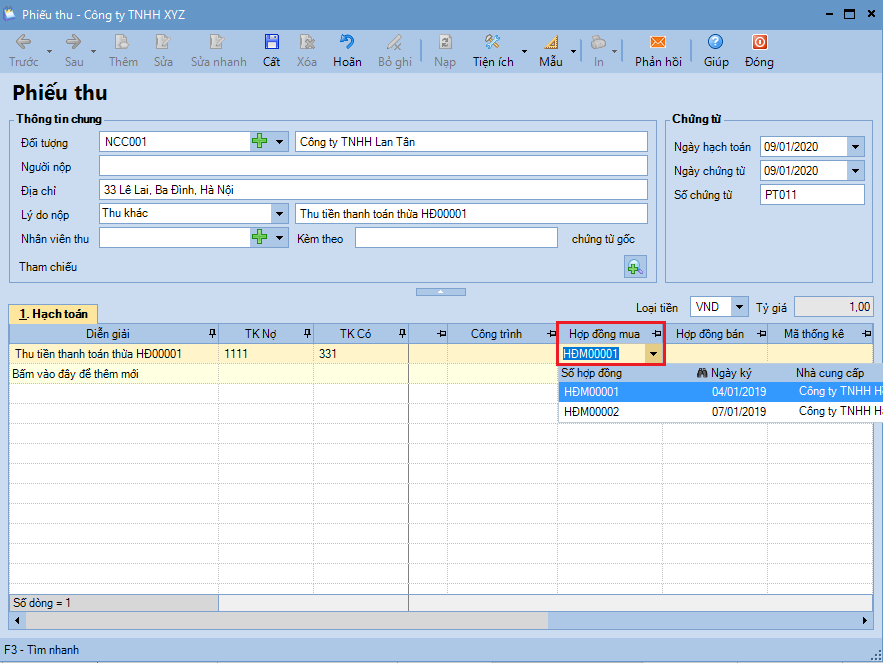883x663 pixels.
Task: Open Phản hồi feedback envelope icon
Action: pos(657,43)
